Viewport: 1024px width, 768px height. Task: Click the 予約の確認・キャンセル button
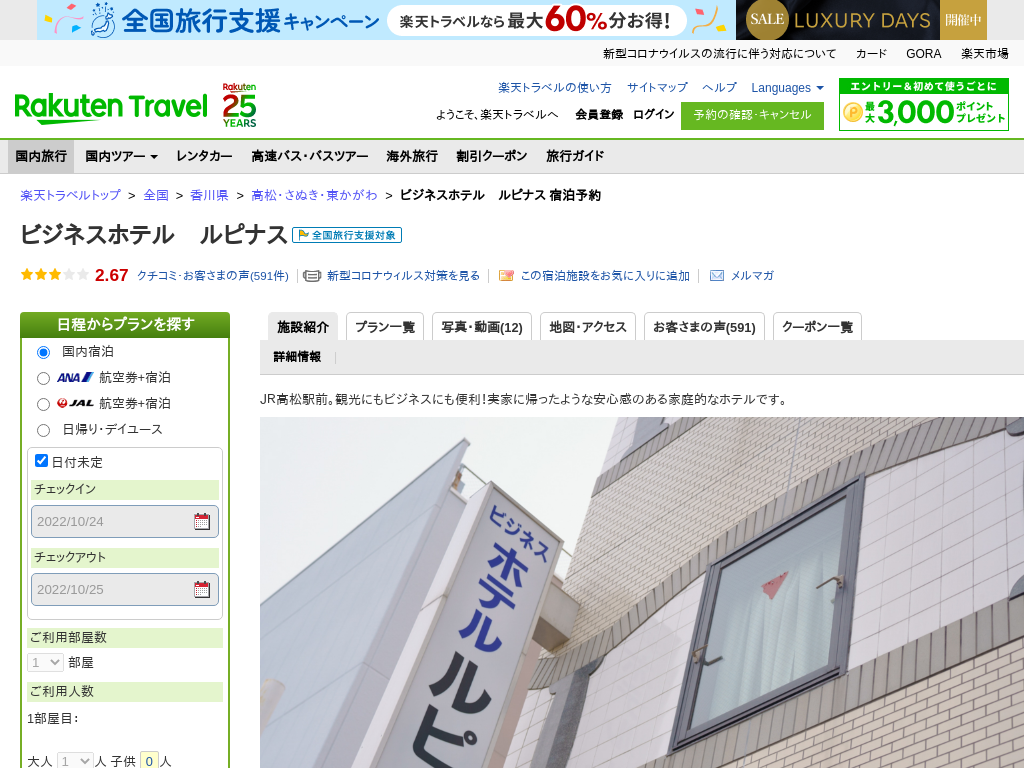pos(752,116)
